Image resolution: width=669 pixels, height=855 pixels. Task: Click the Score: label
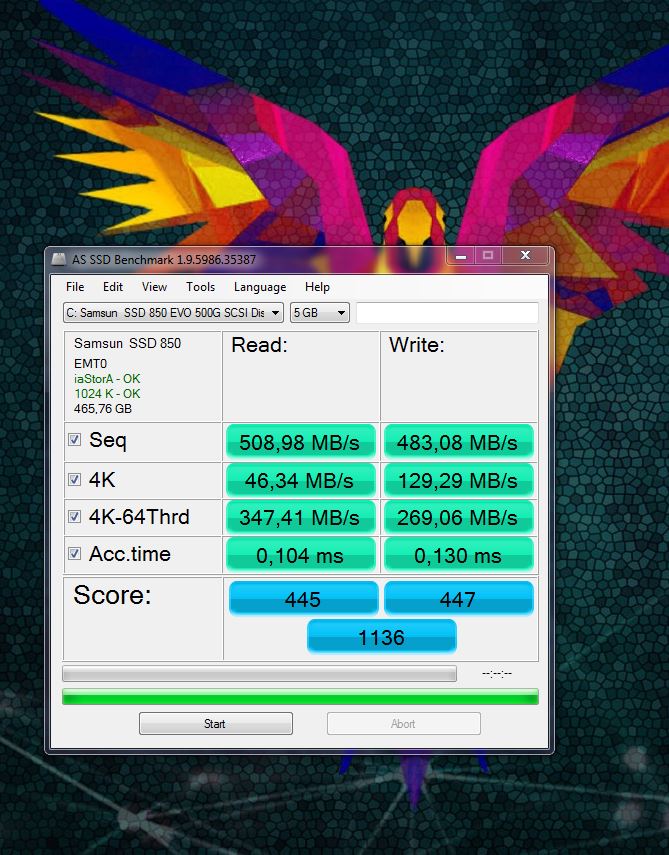(x=112, y=595)
